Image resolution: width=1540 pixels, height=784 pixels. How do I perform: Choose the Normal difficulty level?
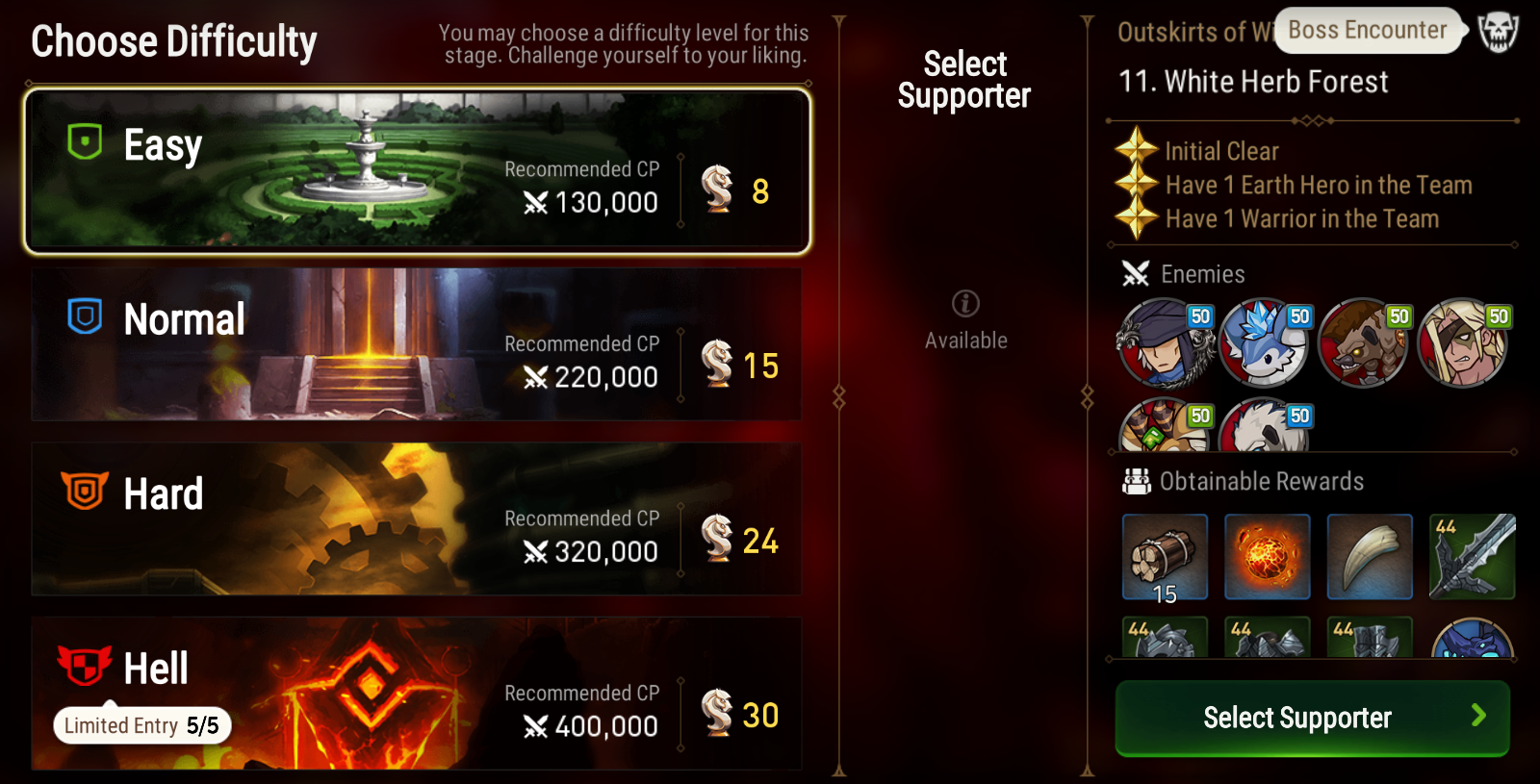(416, 344)
